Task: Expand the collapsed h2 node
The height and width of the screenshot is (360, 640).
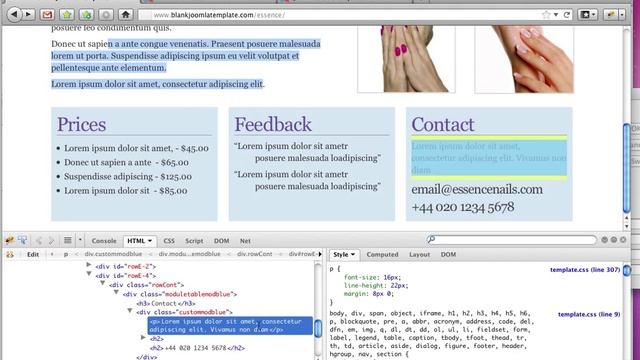Action: point(143,338)
